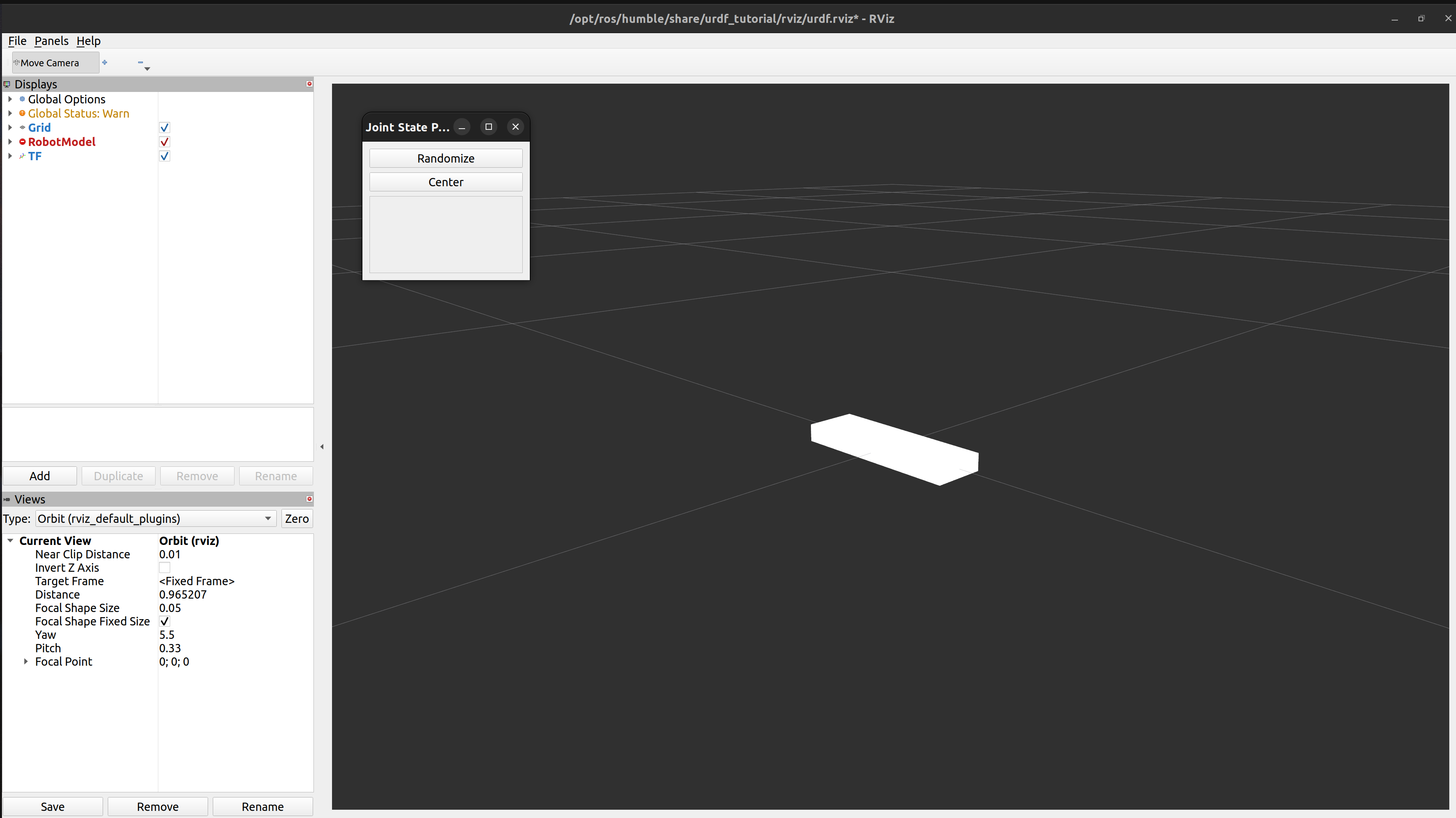This screenshot has width=1456, height=818.
Task: Open the File menu
Action: [x=17, y=41]
